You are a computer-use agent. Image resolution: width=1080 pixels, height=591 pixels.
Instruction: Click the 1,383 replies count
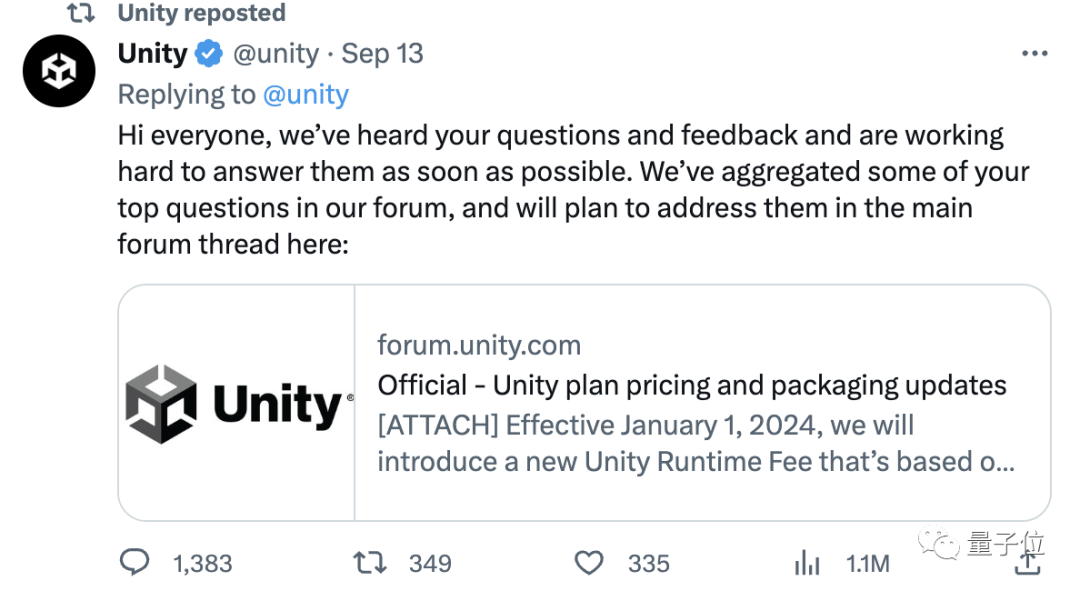(x=202, y=564)
